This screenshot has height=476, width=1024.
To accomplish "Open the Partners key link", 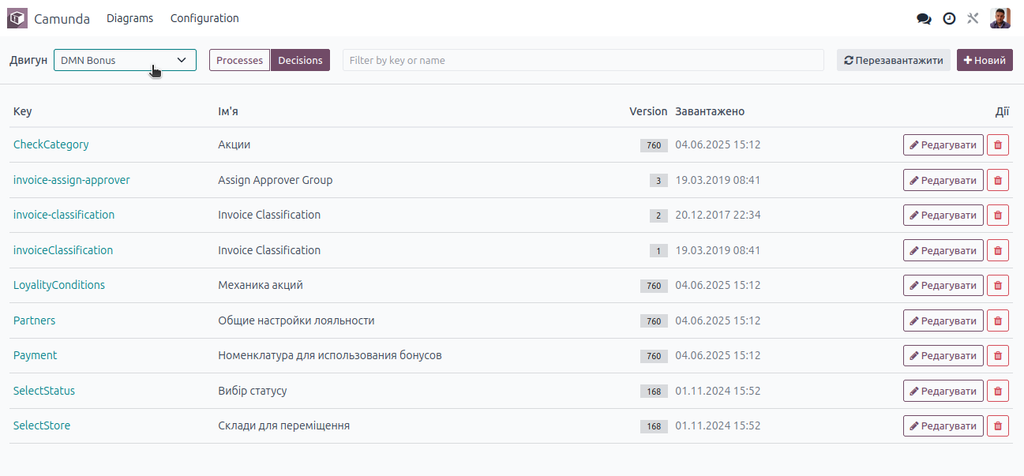I will (x=34, y=321).
